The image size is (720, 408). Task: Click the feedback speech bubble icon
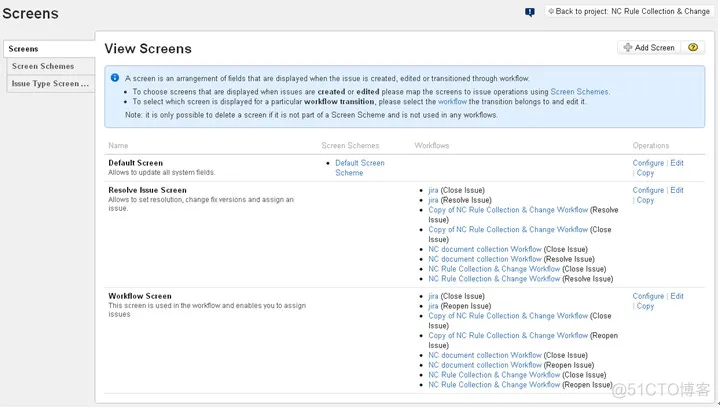click(529, 12)
